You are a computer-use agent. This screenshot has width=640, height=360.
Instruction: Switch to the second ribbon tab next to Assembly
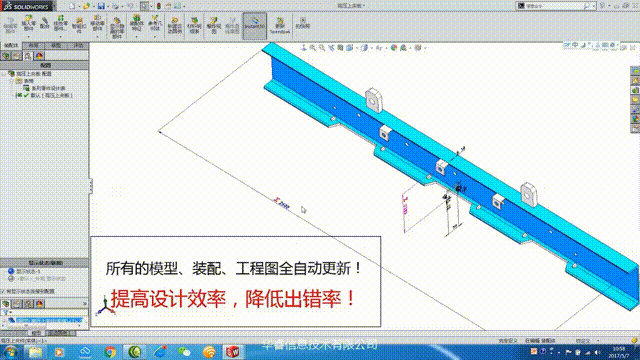click(x=33, y=45)
